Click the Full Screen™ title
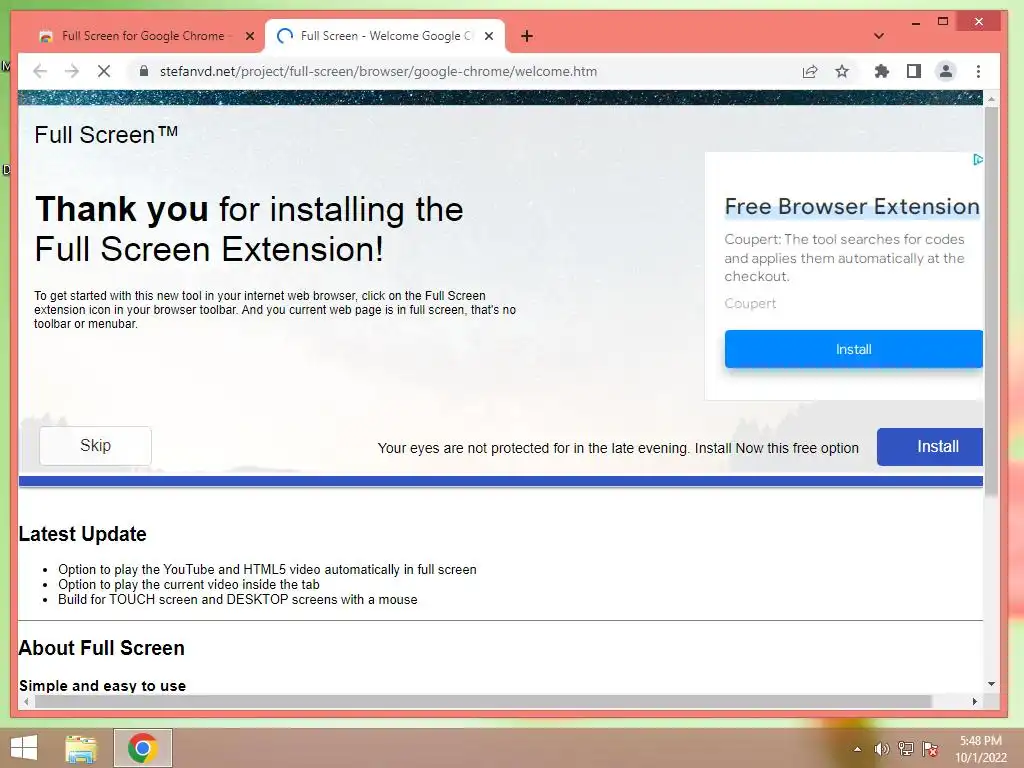The width and height of the screenshot is (1024, 768). coord(106,135)
